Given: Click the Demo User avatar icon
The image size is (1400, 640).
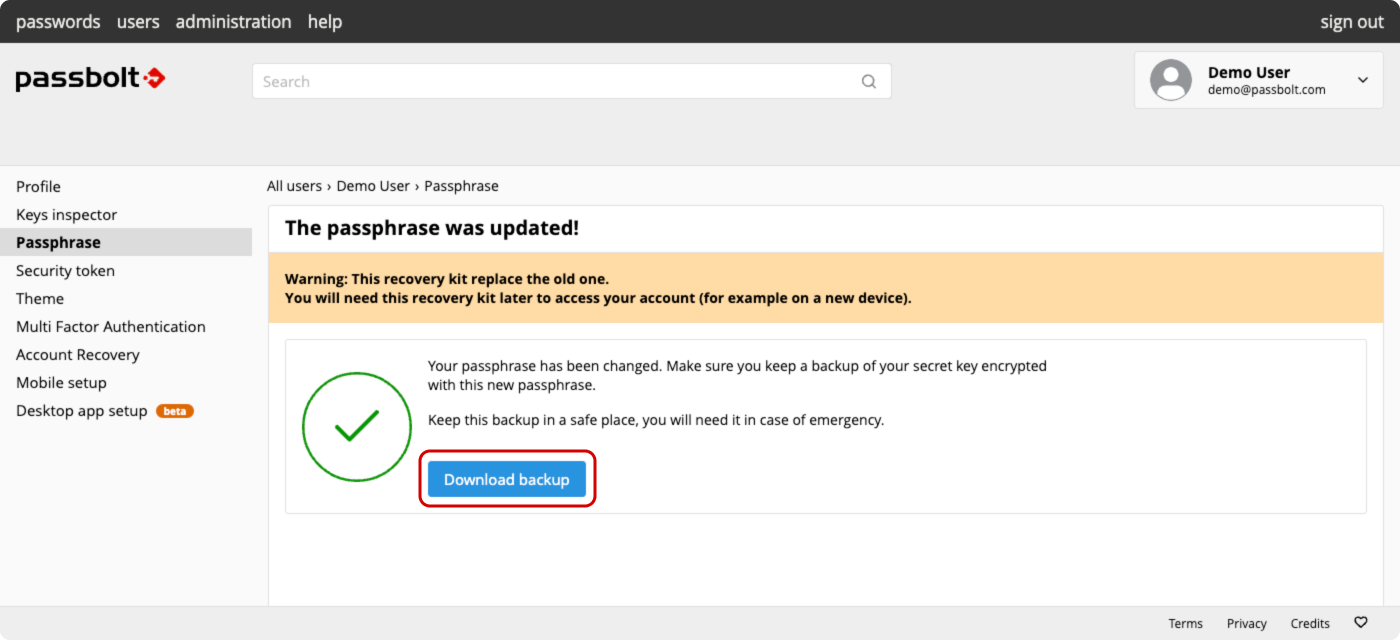Looking at the screenshot, I should 1171,80.
